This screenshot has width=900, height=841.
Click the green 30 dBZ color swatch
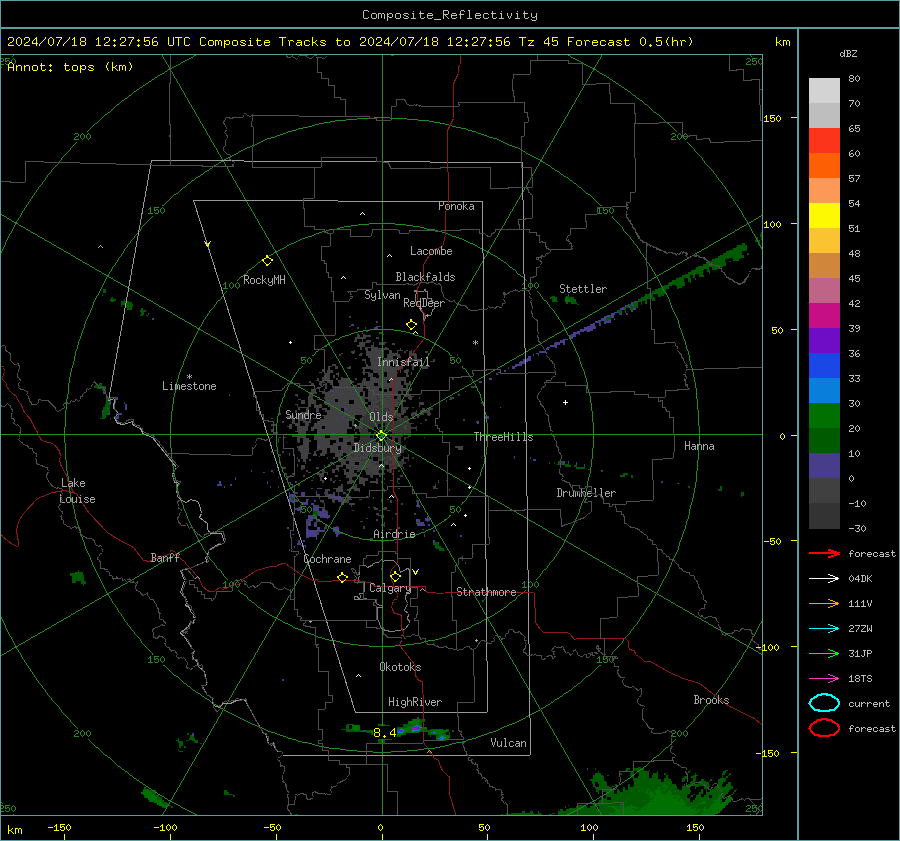[824, 416]
